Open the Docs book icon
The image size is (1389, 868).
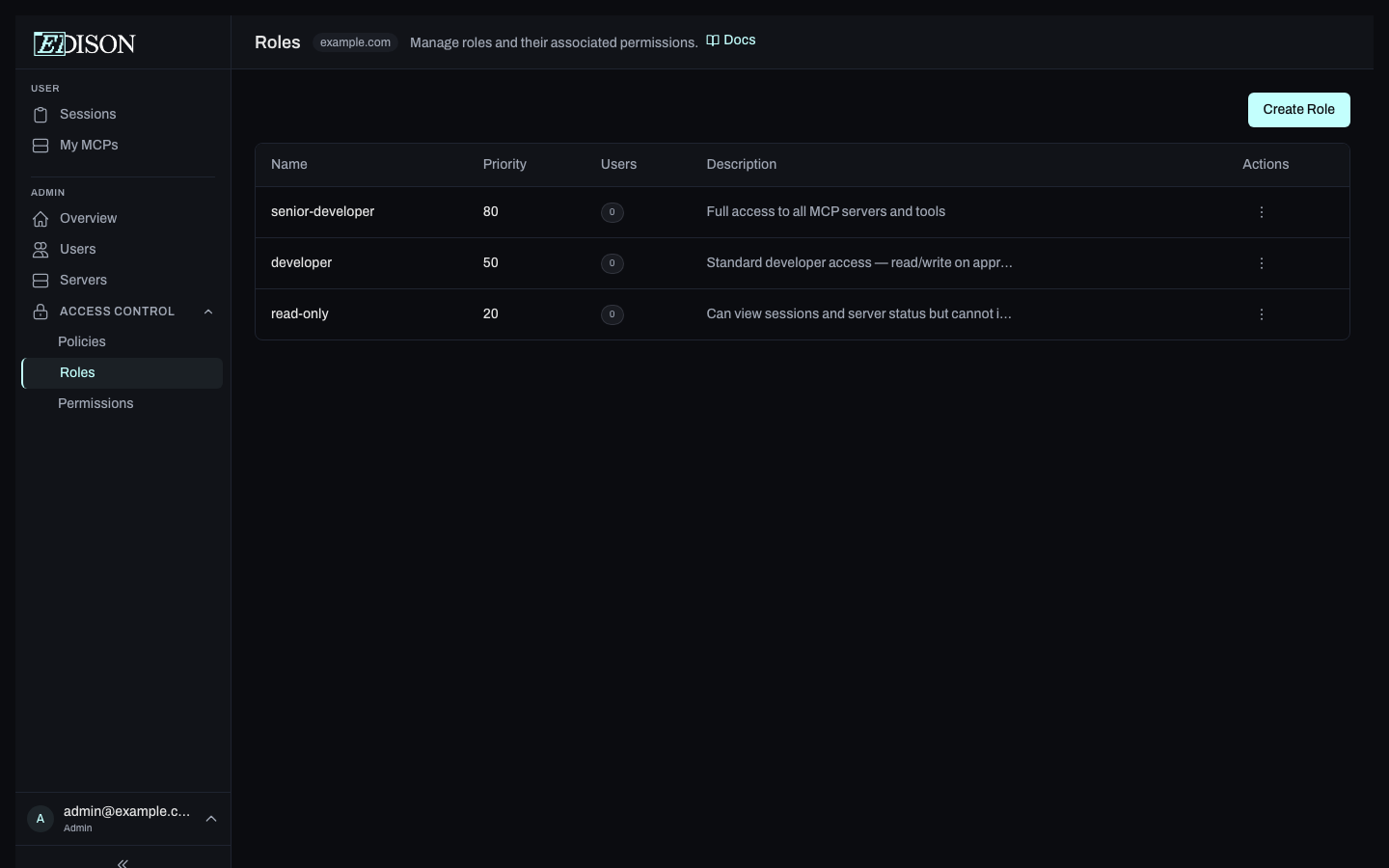(x=712, y=41)
